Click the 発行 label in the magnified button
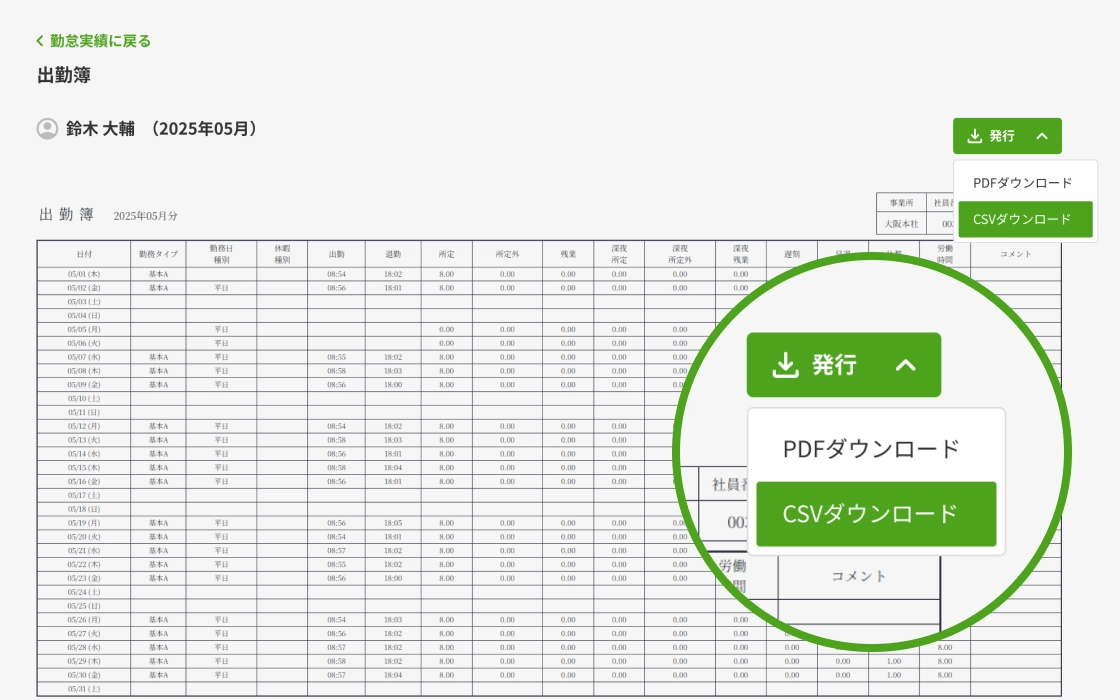The image size is (1120, 700). tap(834, 366)
